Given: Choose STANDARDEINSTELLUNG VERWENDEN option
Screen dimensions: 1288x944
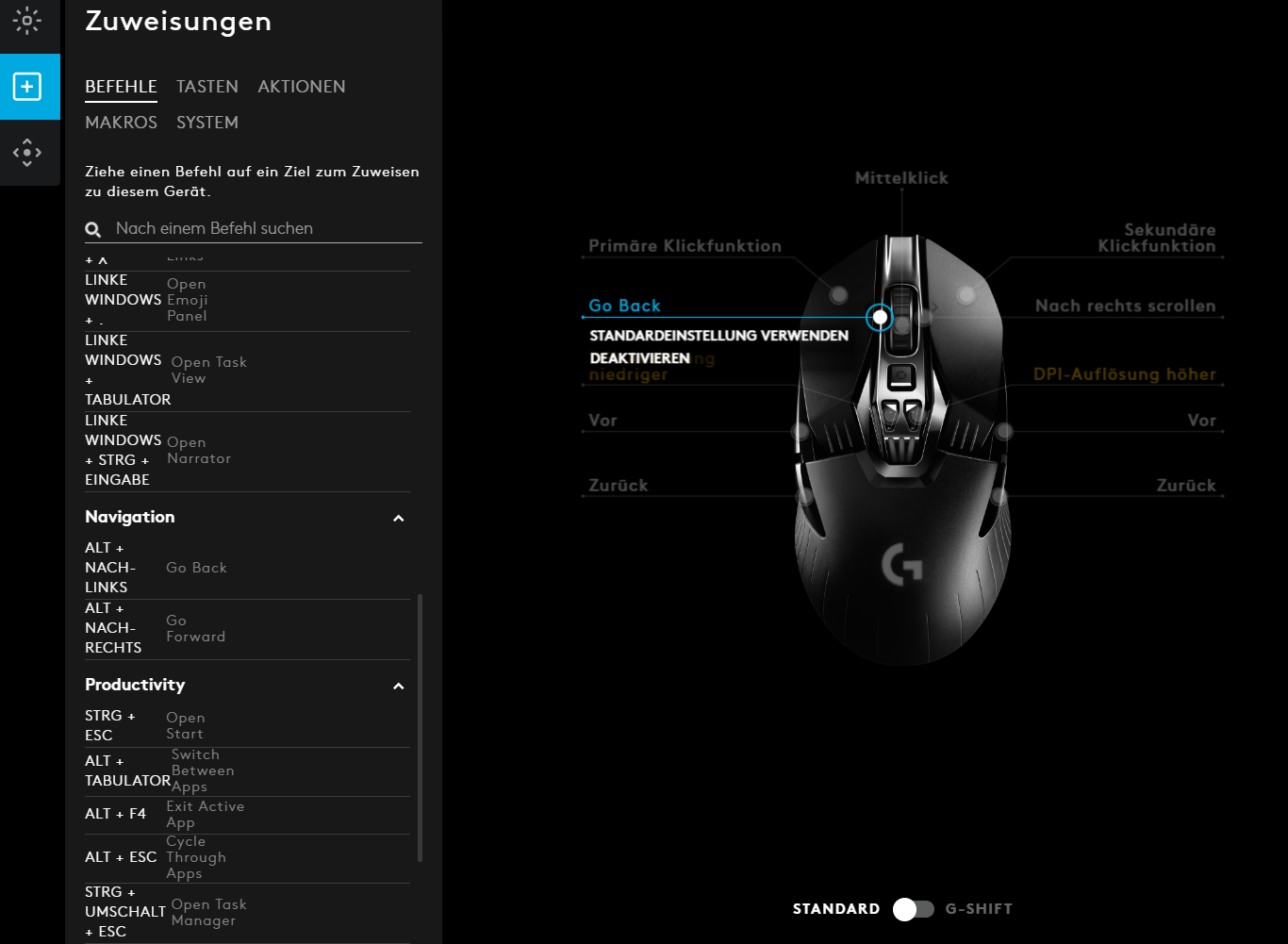Looking at the screenshot, I should (x=718, y=336).
